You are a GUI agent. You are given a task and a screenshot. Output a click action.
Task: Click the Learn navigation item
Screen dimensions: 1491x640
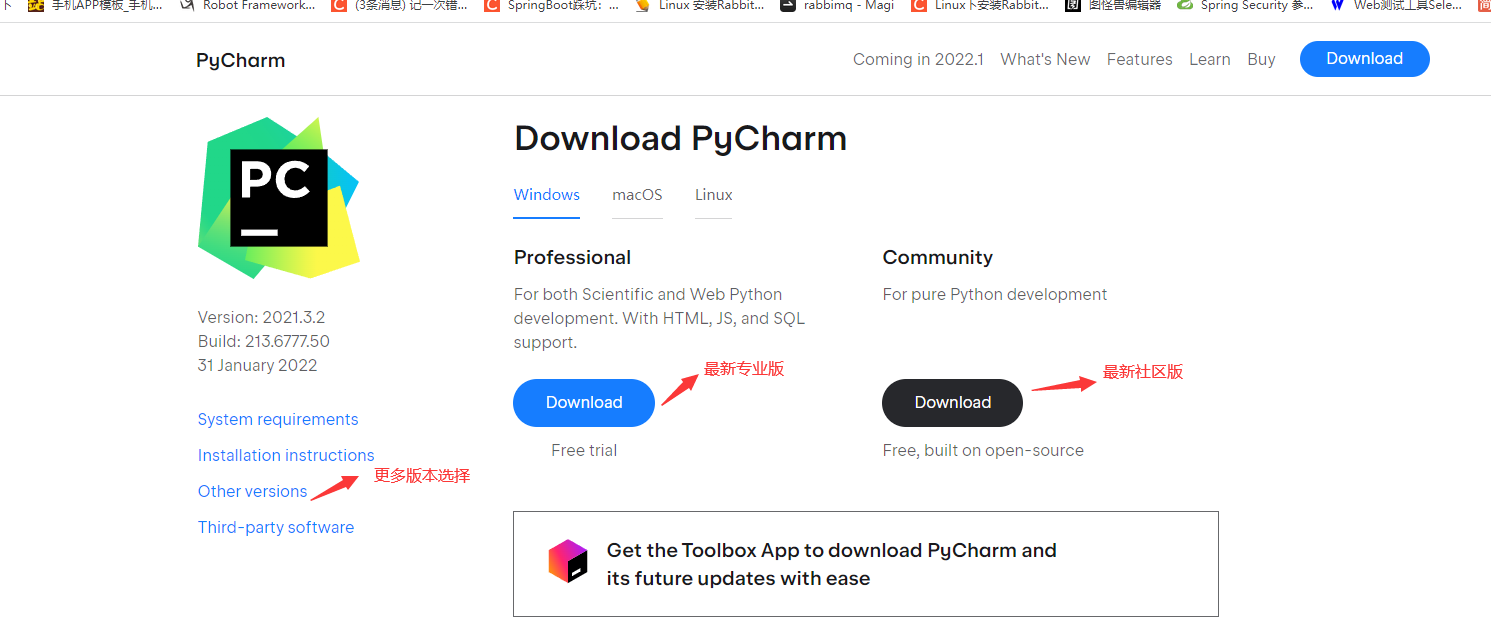(x=1210, y=59)
